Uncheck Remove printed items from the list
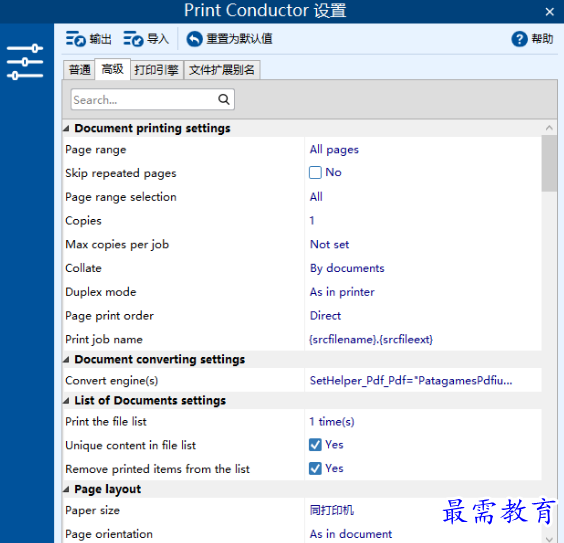 tap(315, 469)
